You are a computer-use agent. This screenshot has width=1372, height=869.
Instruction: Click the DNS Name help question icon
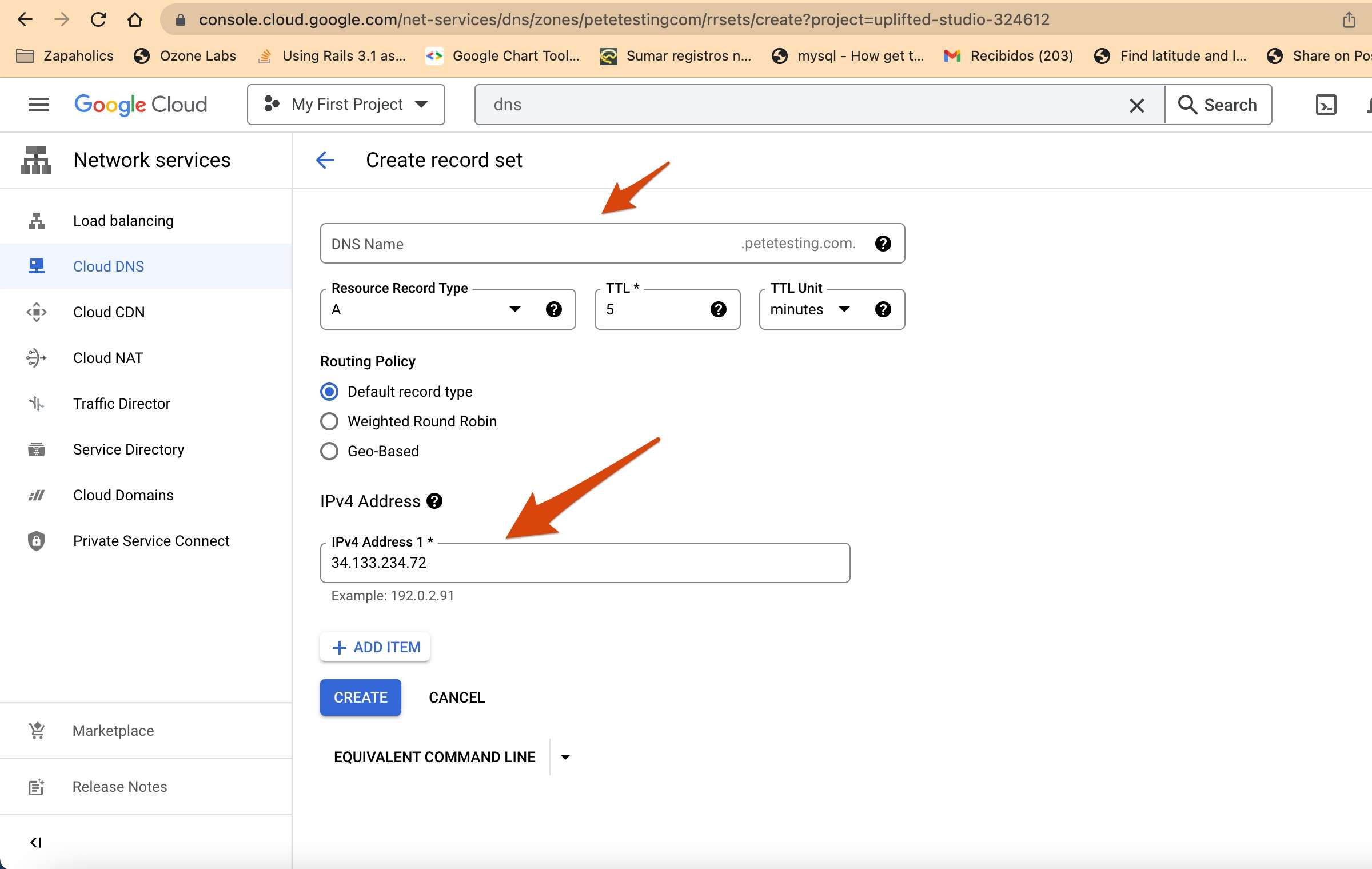coord(883,244)
